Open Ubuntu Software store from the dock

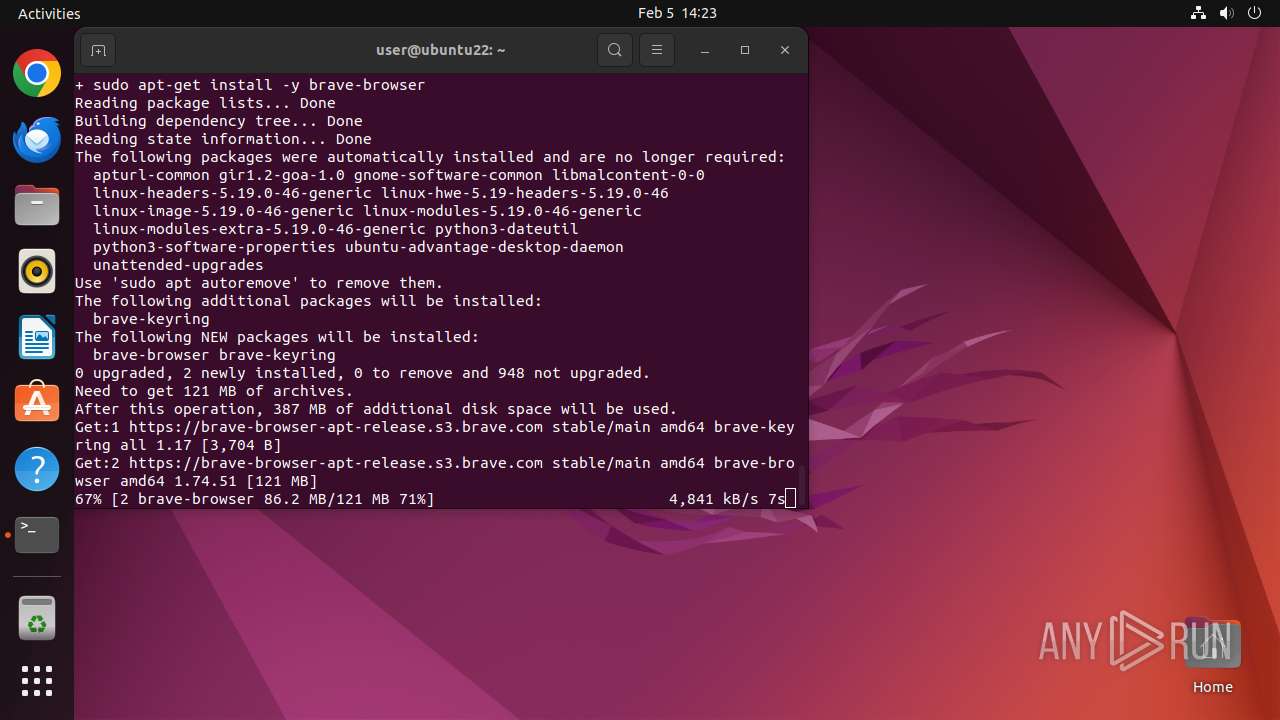37,402
